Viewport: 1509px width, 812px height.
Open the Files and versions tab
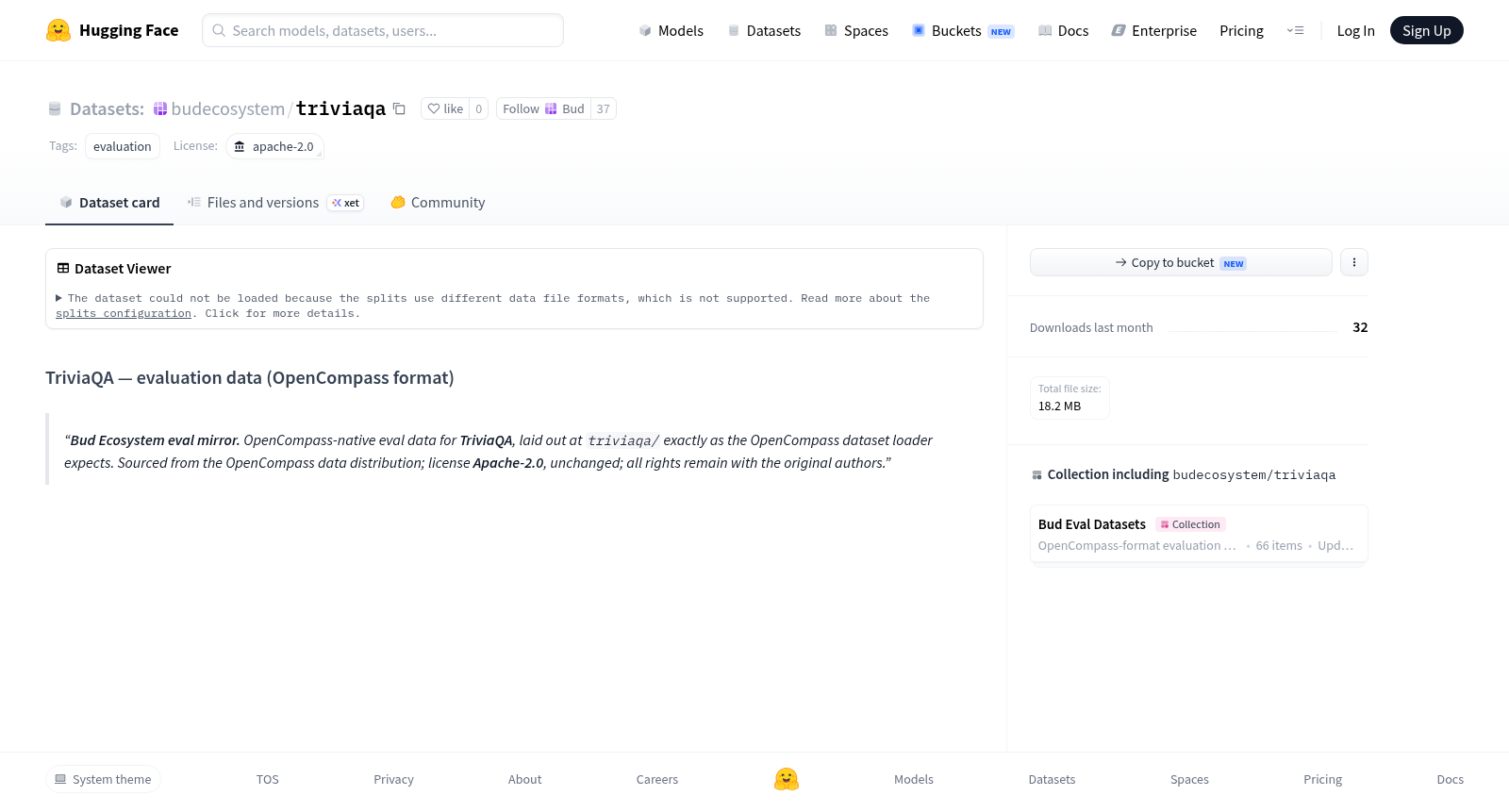[x=275, y=203]
